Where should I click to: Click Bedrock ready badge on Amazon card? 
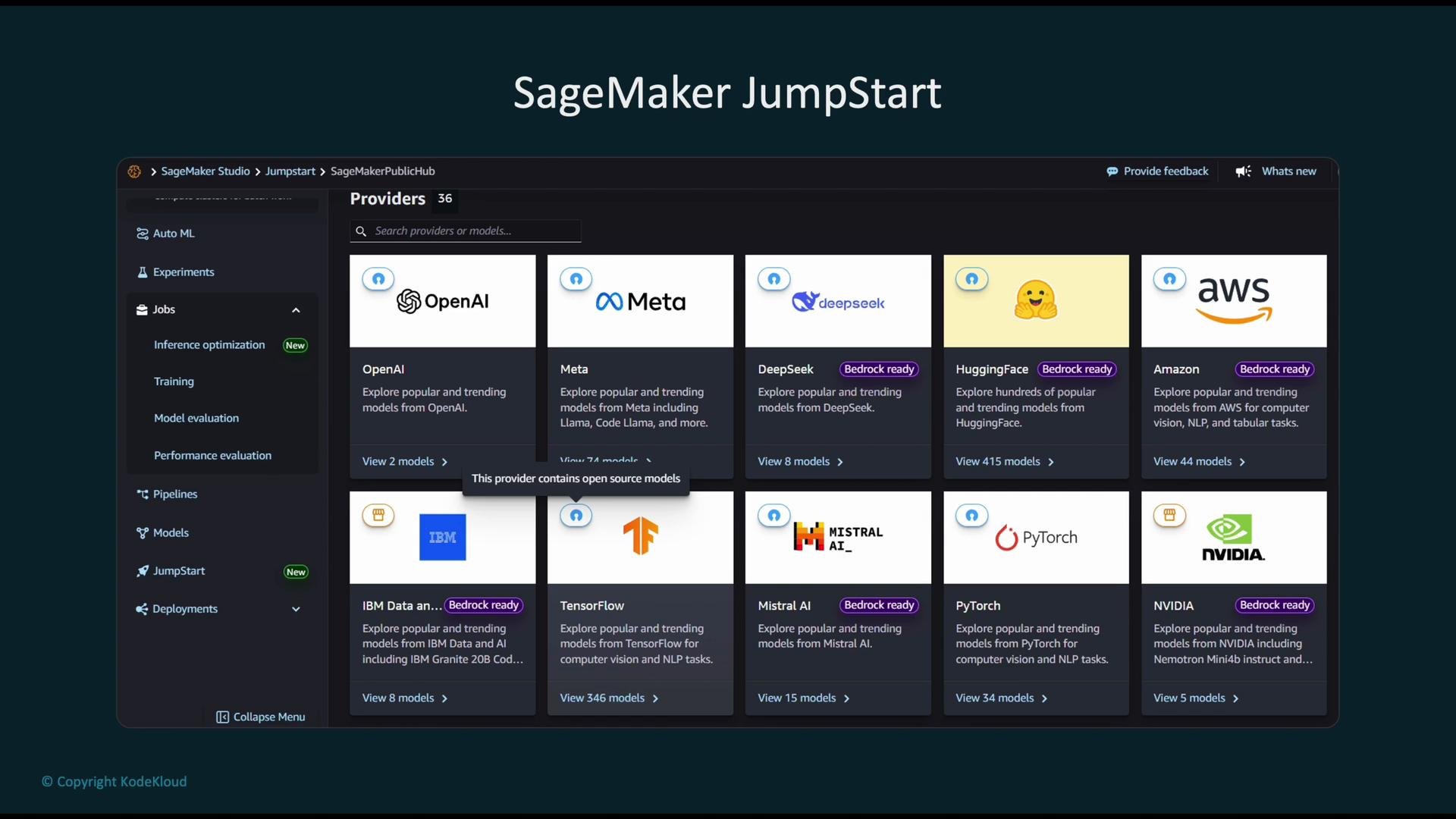[x=1275, y=369]
